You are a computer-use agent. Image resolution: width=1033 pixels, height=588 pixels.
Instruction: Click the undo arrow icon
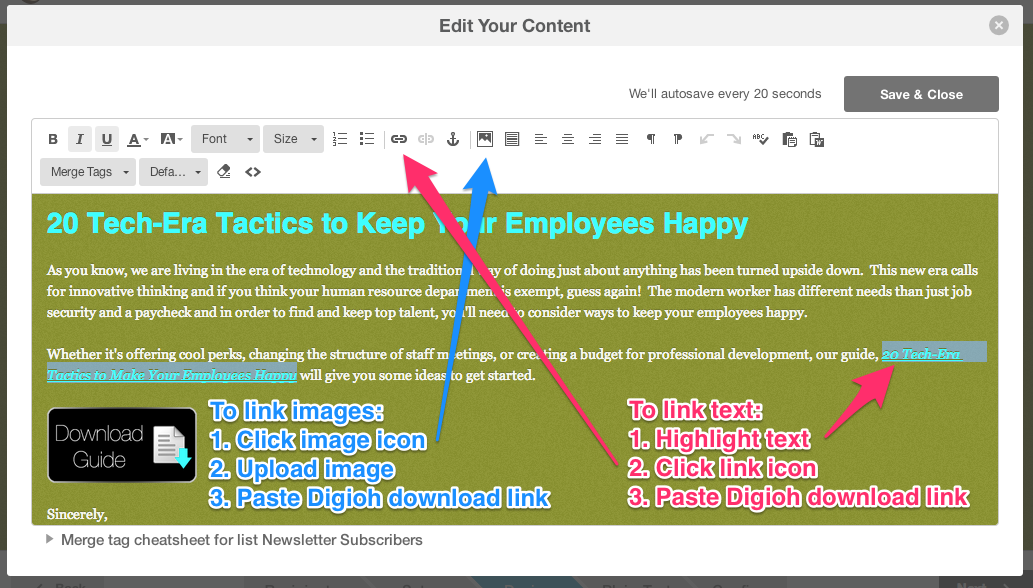click(705, 139)
